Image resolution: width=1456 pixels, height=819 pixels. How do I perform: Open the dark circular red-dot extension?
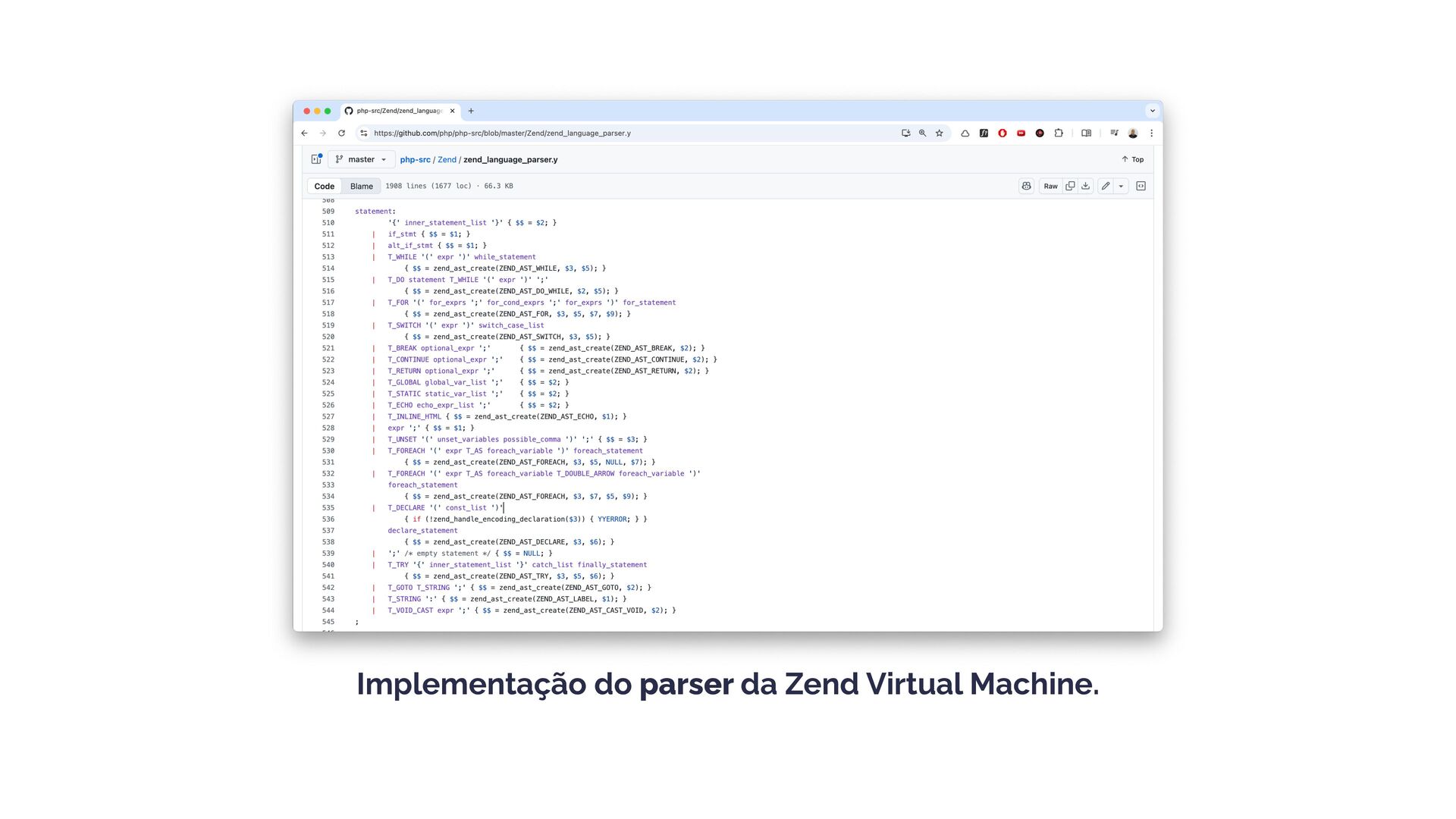pos(1040,133)
